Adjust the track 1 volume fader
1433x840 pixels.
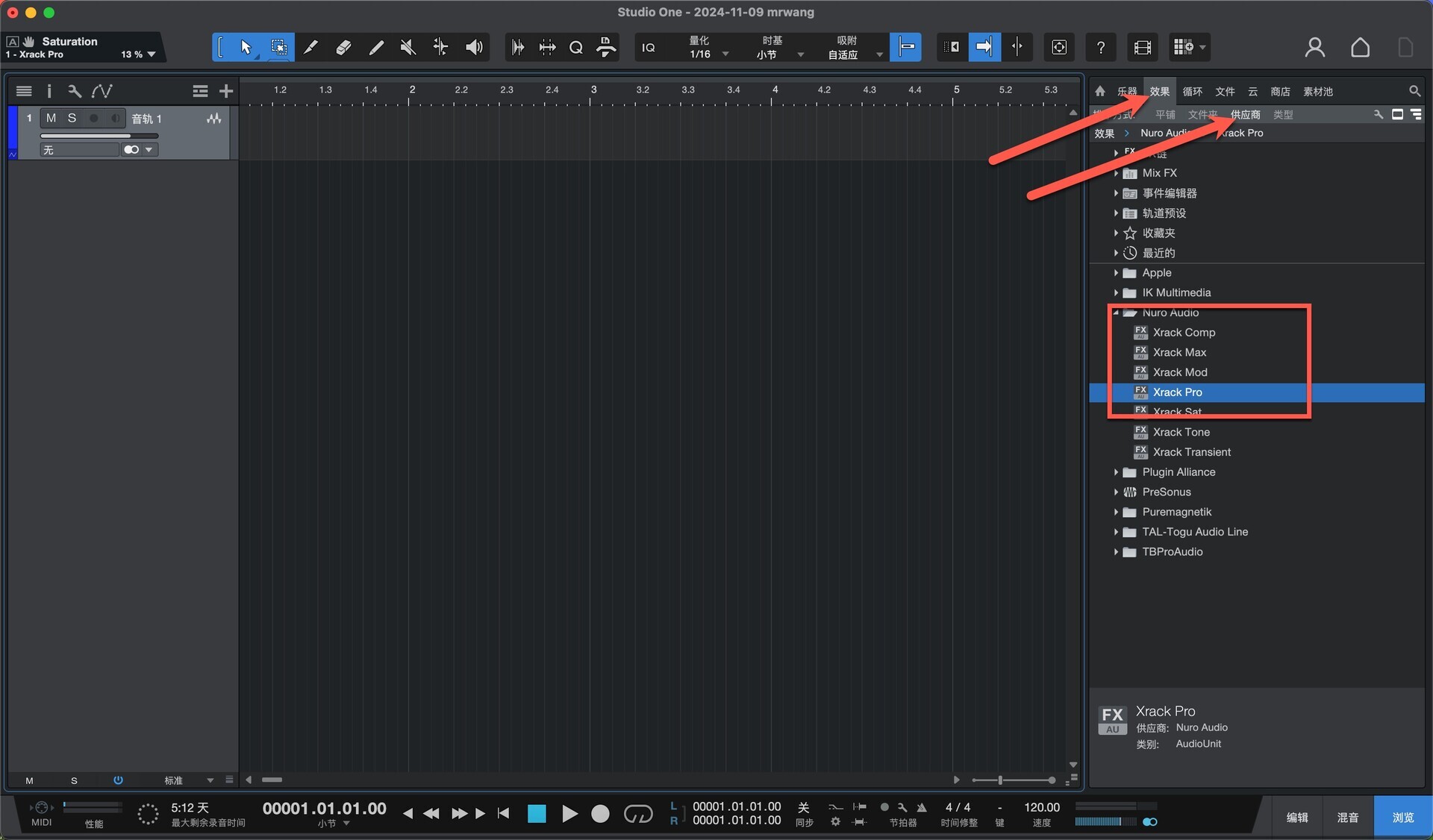(99, 136)
